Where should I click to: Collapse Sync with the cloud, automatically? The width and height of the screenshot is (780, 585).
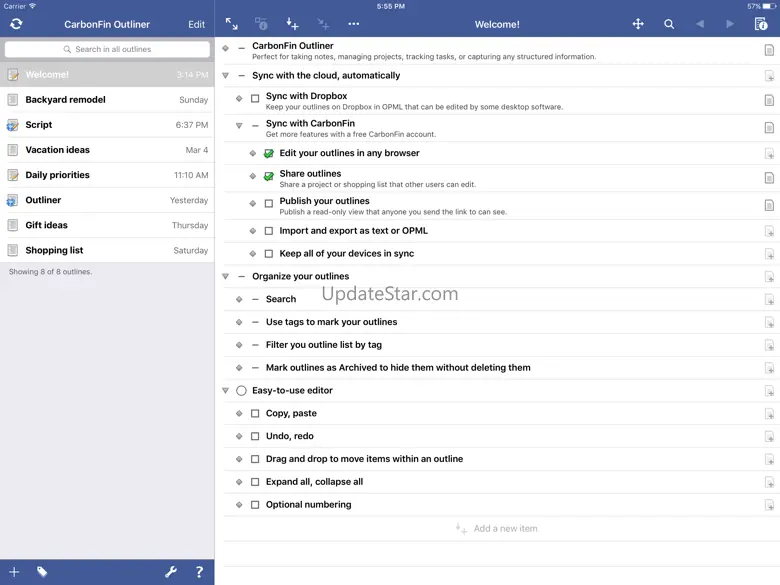click(225, 76)
